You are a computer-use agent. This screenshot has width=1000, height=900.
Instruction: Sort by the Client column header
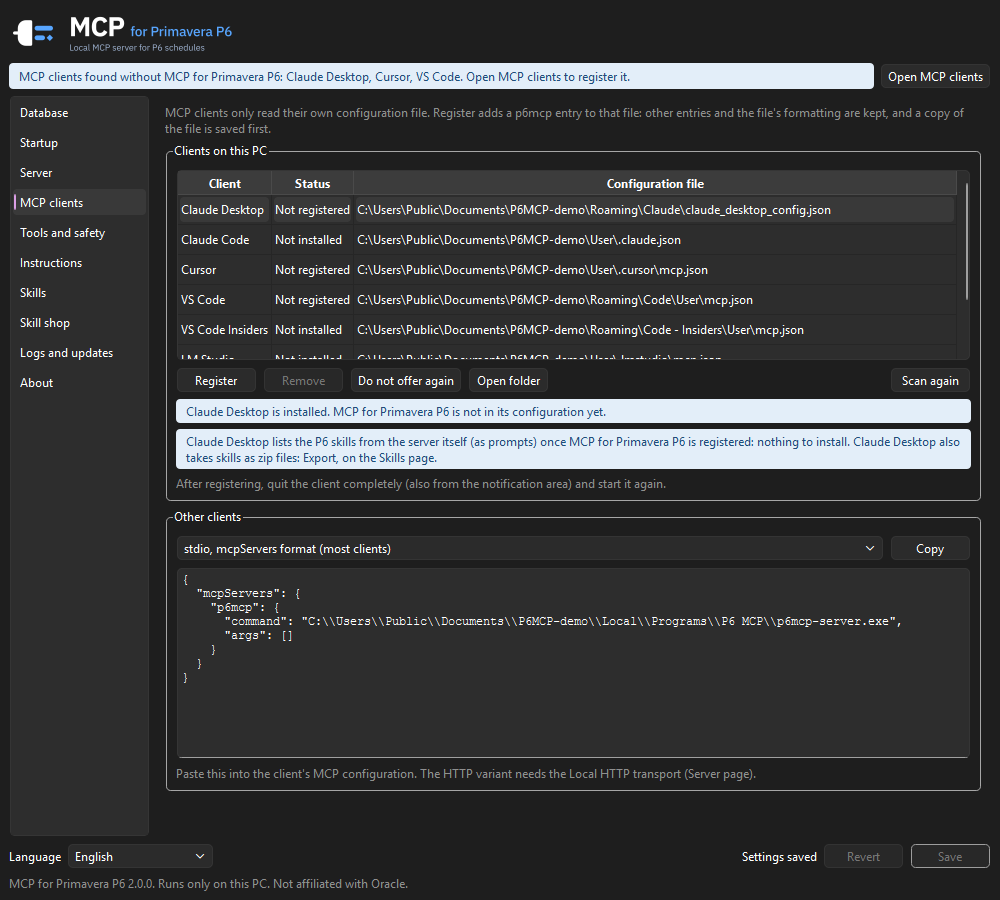tap(224, 184)
